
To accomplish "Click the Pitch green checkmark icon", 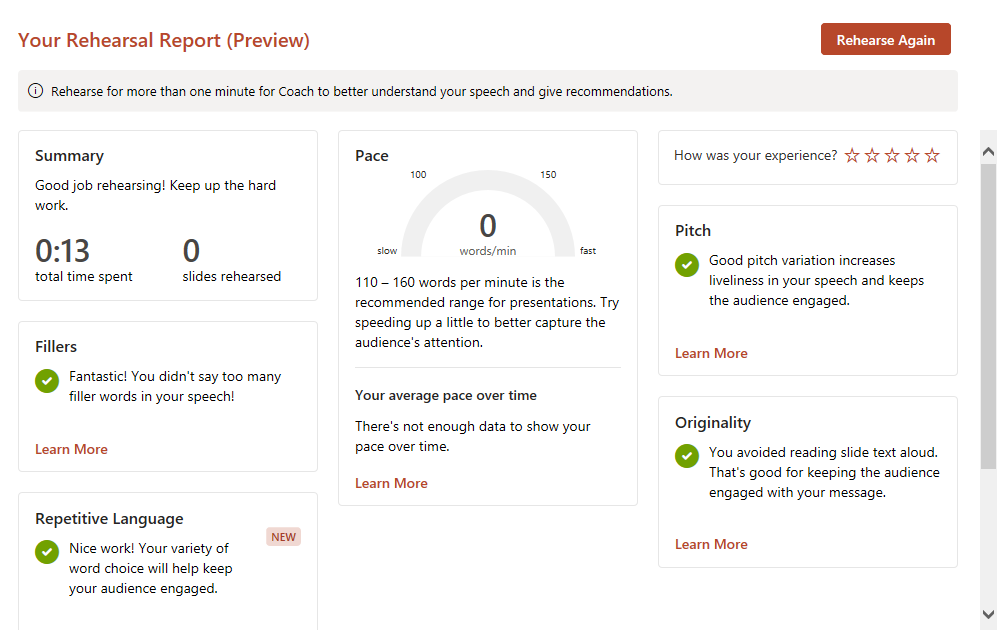I will click(x=687, y=265).
